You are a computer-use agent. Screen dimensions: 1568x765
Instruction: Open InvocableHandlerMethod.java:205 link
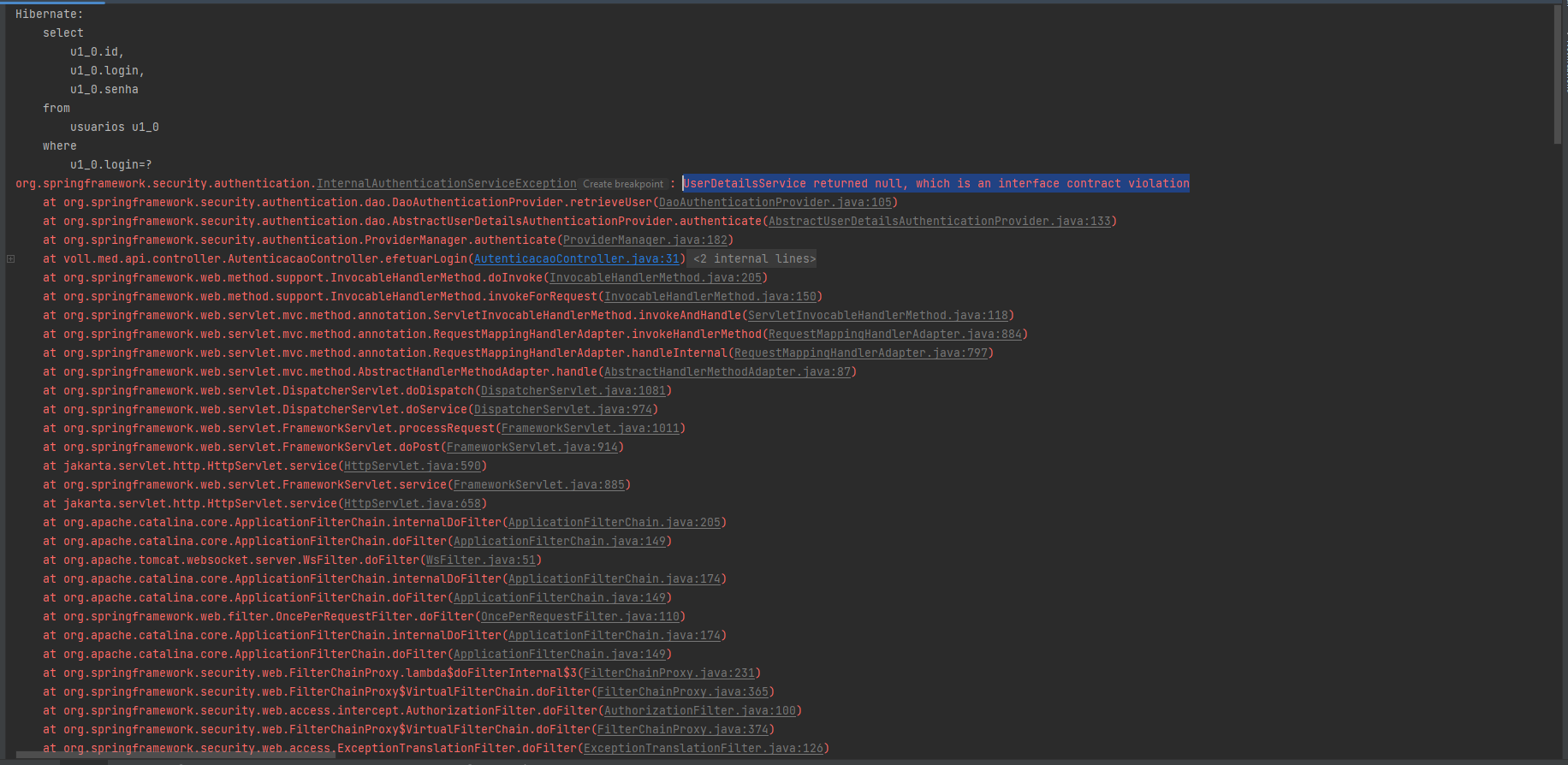(656, 277)
